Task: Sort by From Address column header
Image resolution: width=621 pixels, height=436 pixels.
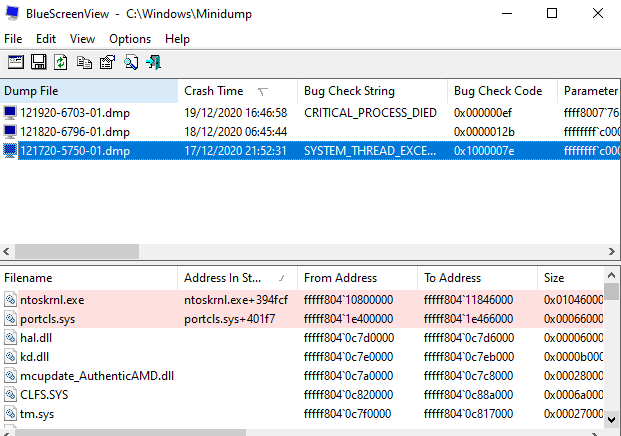Action: (x=358, y=278)
